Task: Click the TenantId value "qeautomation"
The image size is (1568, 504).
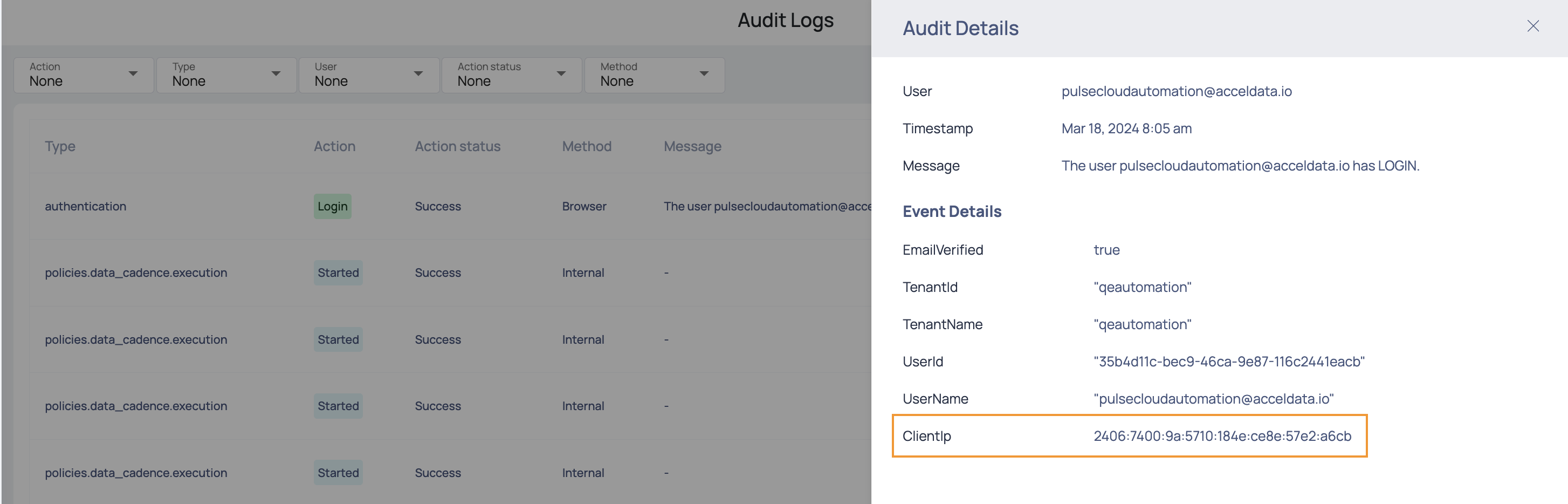Action: pyautogui.click(x=1143, y=287)
